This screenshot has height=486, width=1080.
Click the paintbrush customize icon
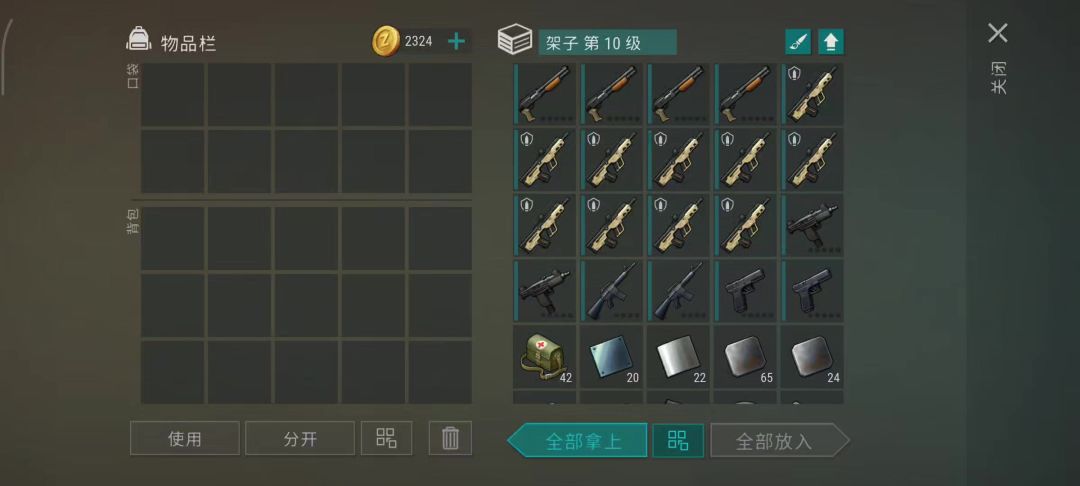pyautogui.click(x=798, y=42)
